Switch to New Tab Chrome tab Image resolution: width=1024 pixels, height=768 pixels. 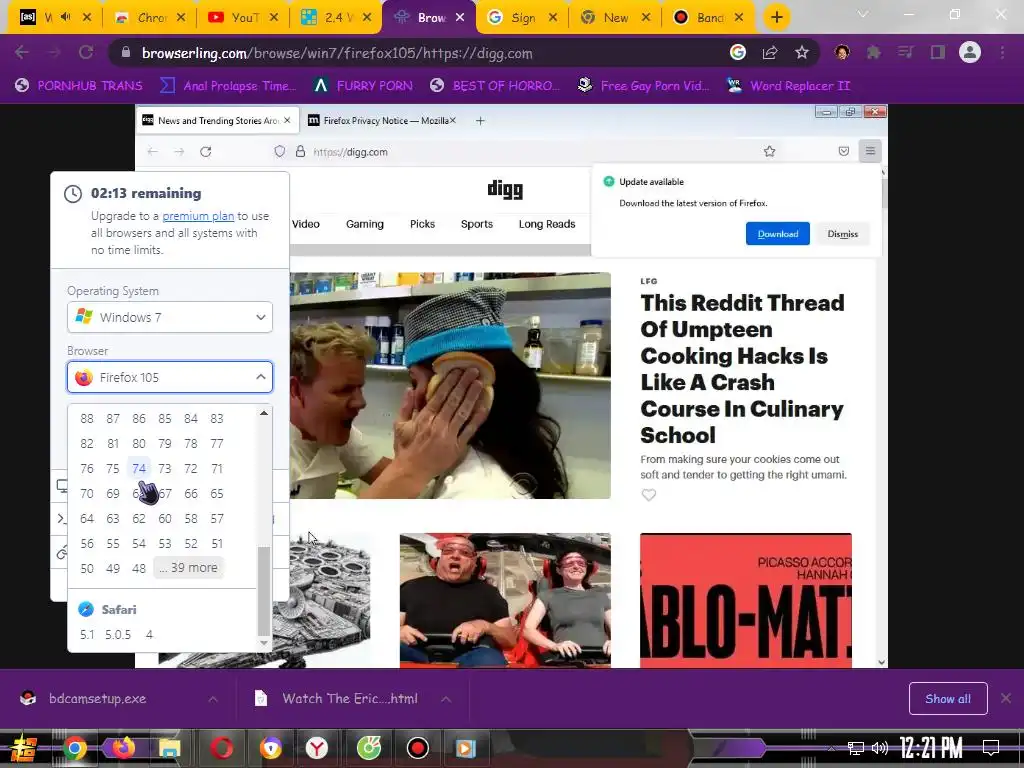pos(615,18)
